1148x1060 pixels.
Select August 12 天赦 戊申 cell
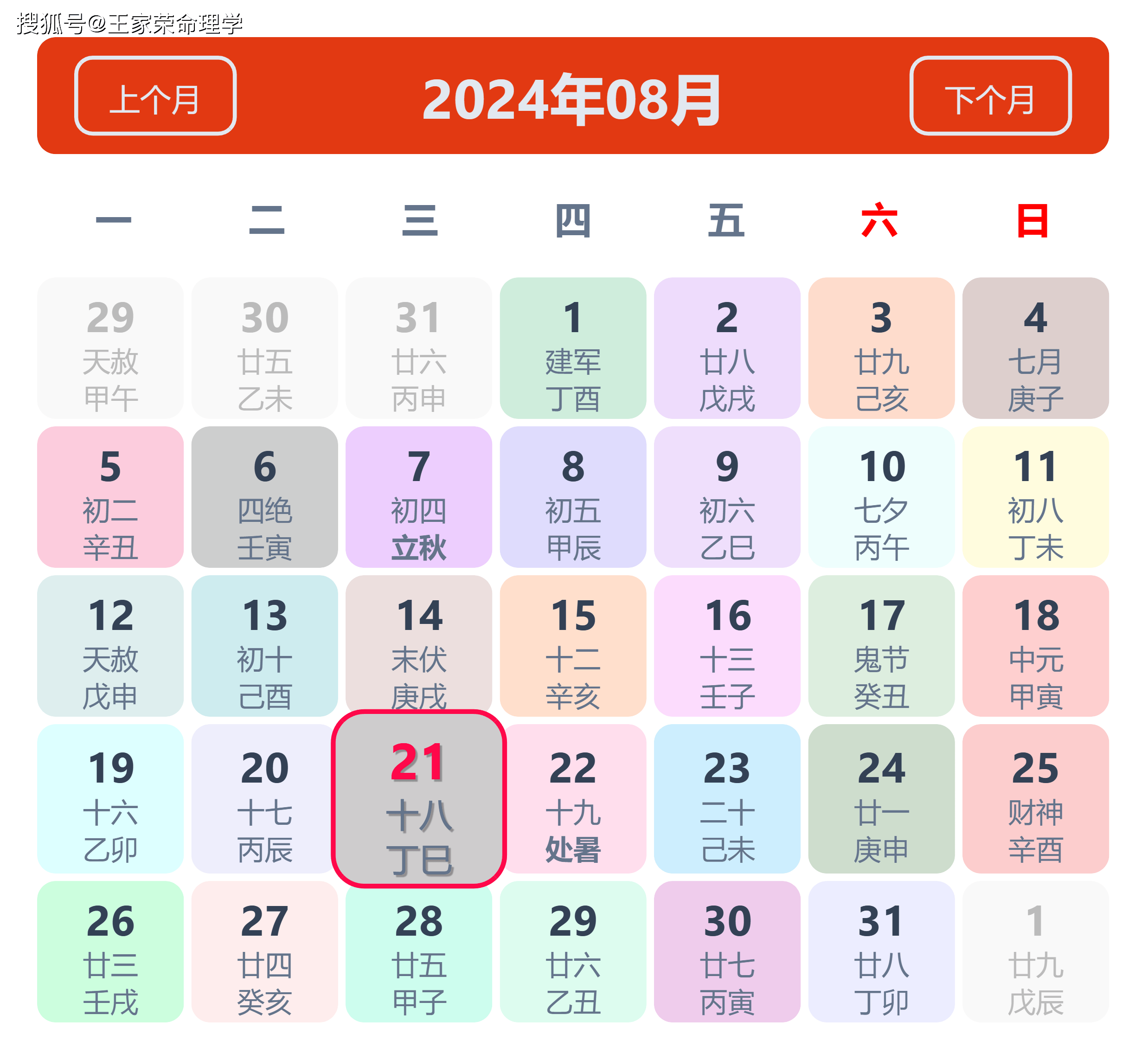pos(111,646)
